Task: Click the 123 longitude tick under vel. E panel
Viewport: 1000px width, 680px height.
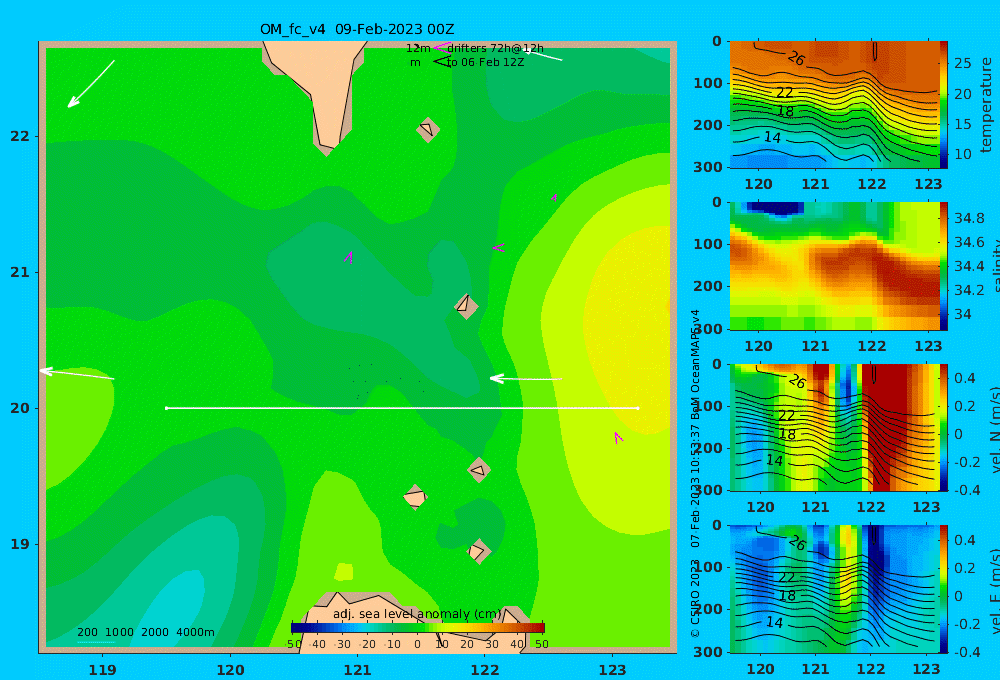Action: point(926,669)
